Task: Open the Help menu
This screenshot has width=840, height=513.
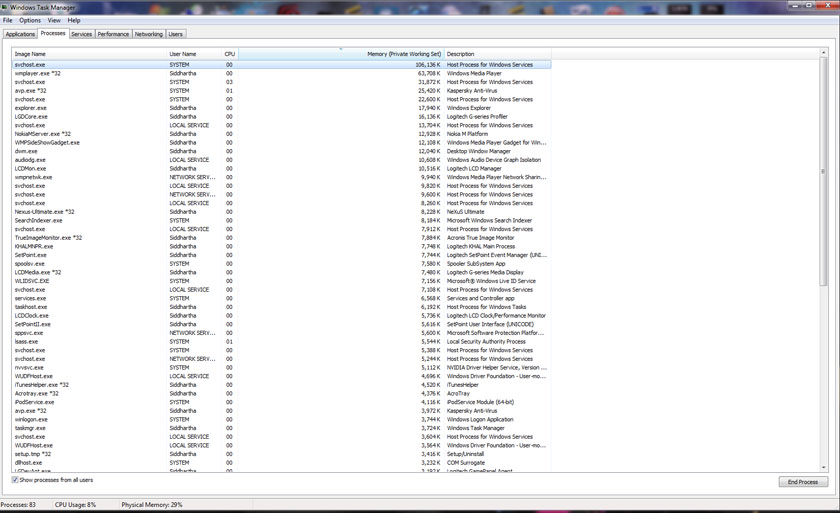Action: [x=74, y=20]
